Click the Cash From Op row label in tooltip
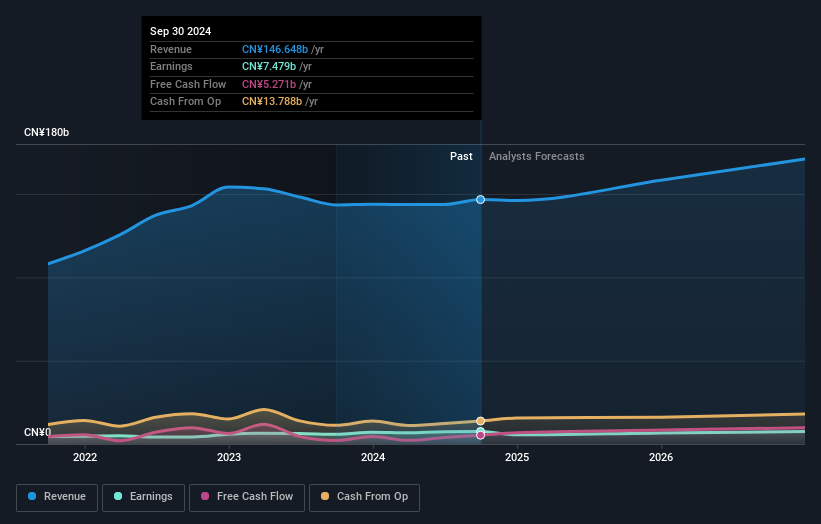 pyautogui.click(x=185, y=102)
